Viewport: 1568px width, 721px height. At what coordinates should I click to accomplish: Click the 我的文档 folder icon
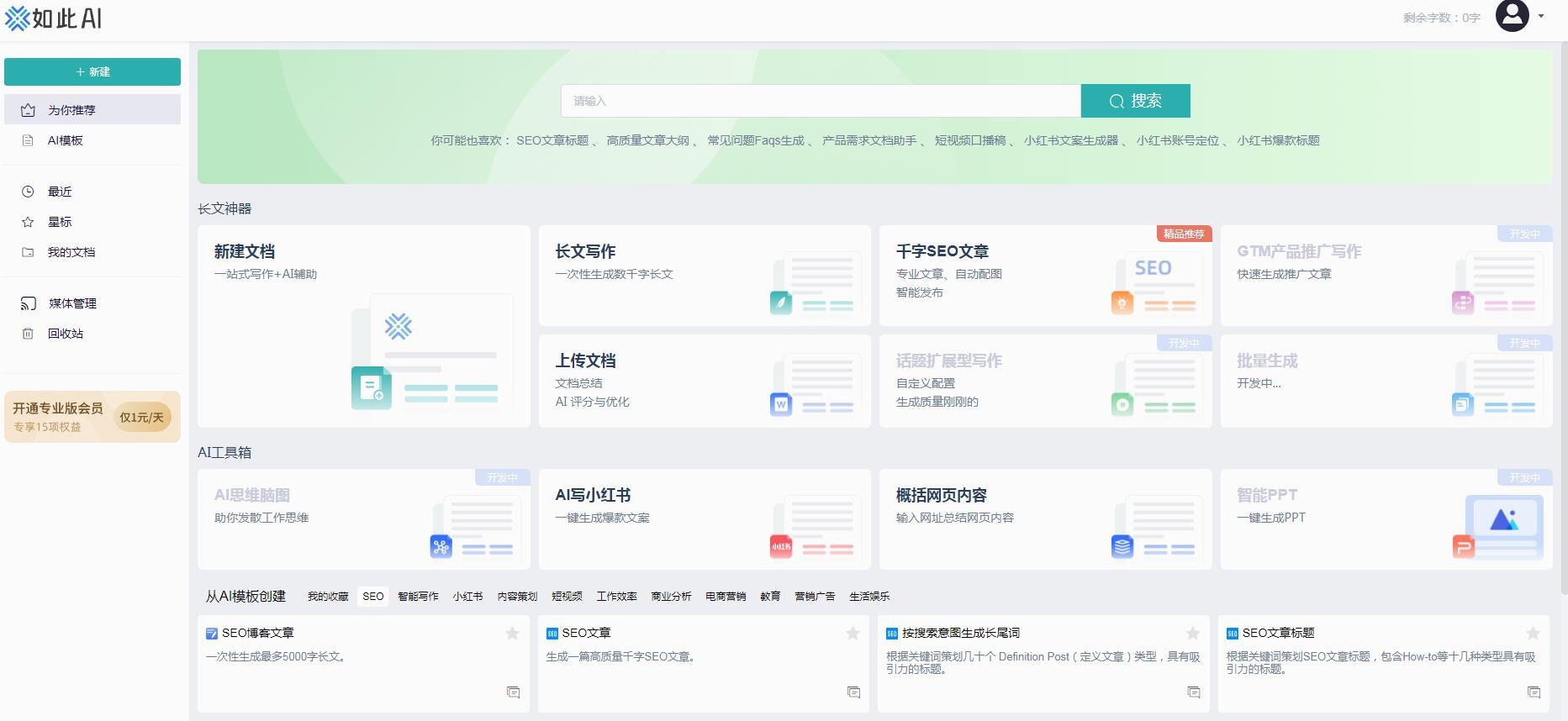(x=28, y=252)
